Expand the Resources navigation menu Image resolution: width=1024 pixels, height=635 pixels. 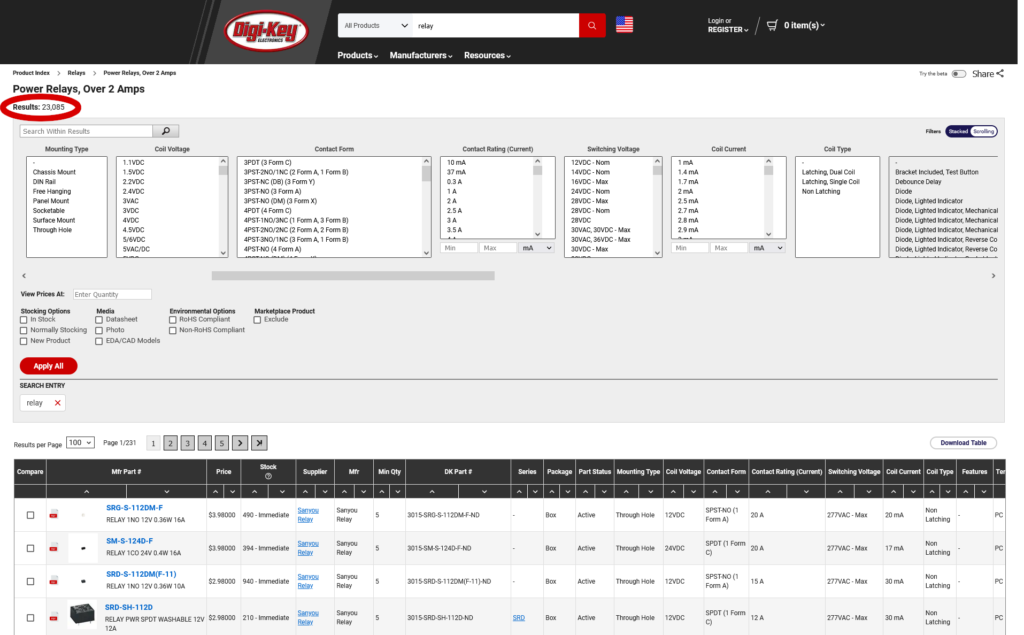coord(487,56)
